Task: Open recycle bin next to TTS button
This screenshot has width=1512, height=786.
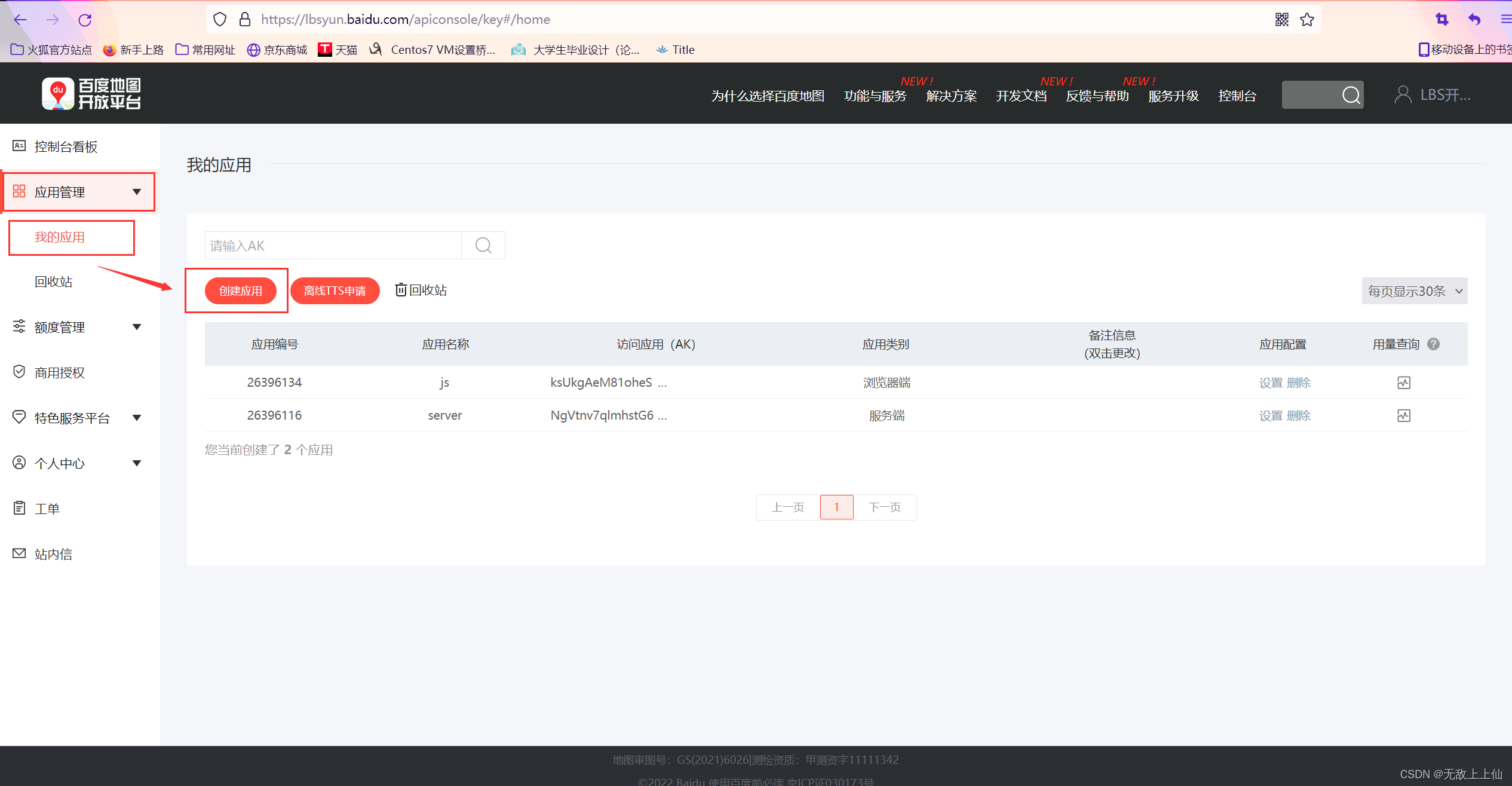Action: [421, 290]
